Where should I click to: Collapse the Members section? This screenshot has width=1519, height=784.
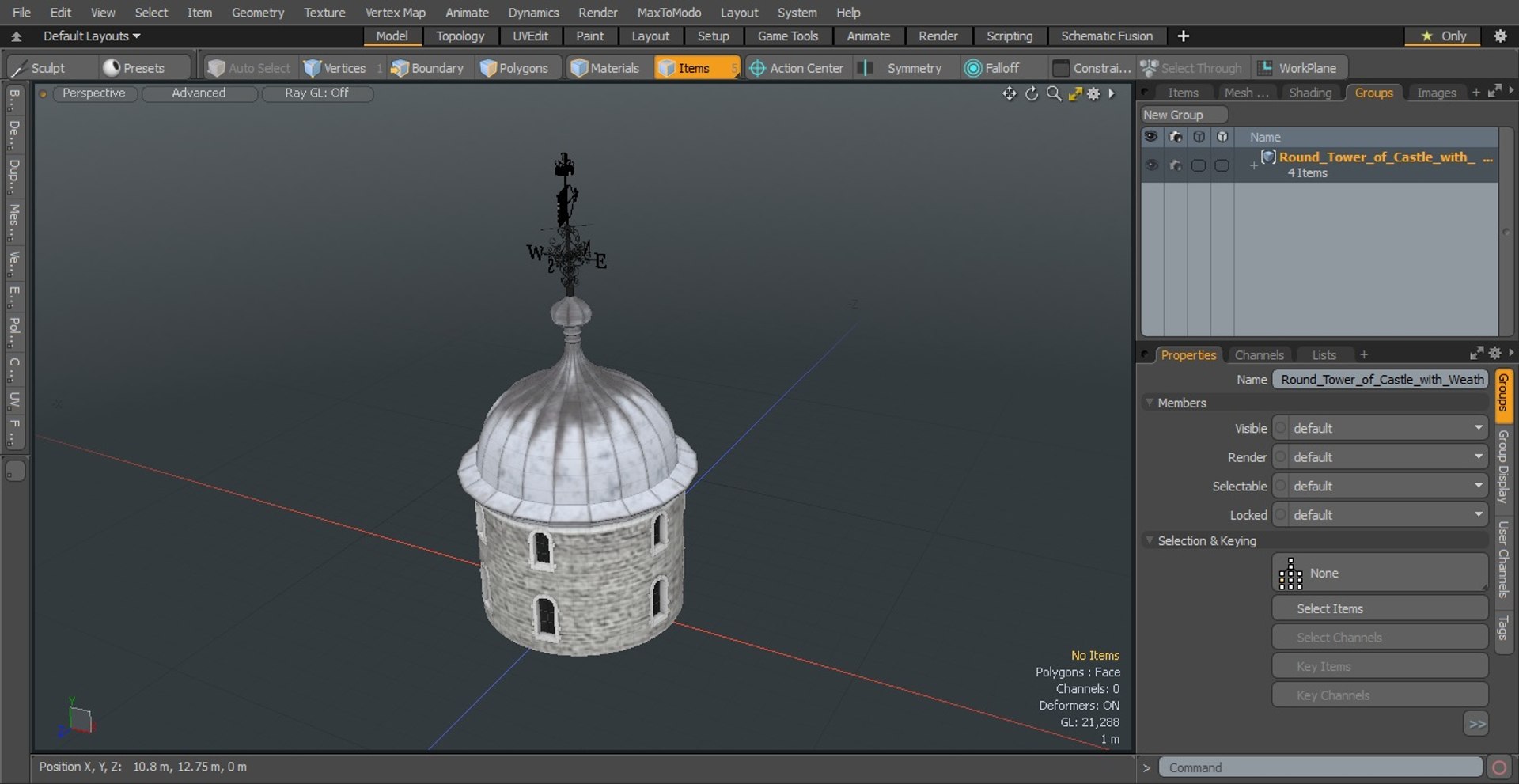1149,403
